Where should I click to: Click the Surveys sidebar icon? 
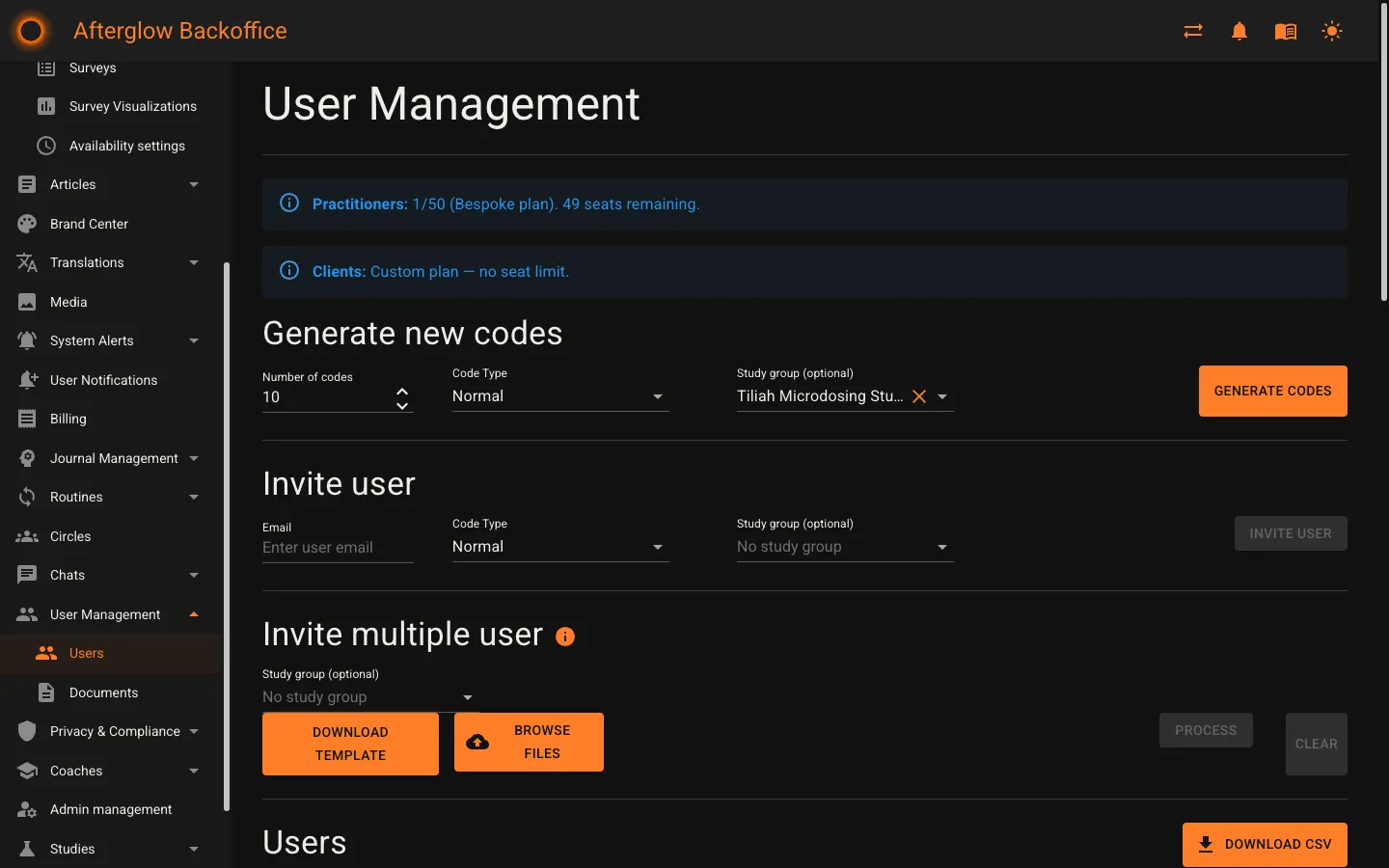tap(46, 68)
